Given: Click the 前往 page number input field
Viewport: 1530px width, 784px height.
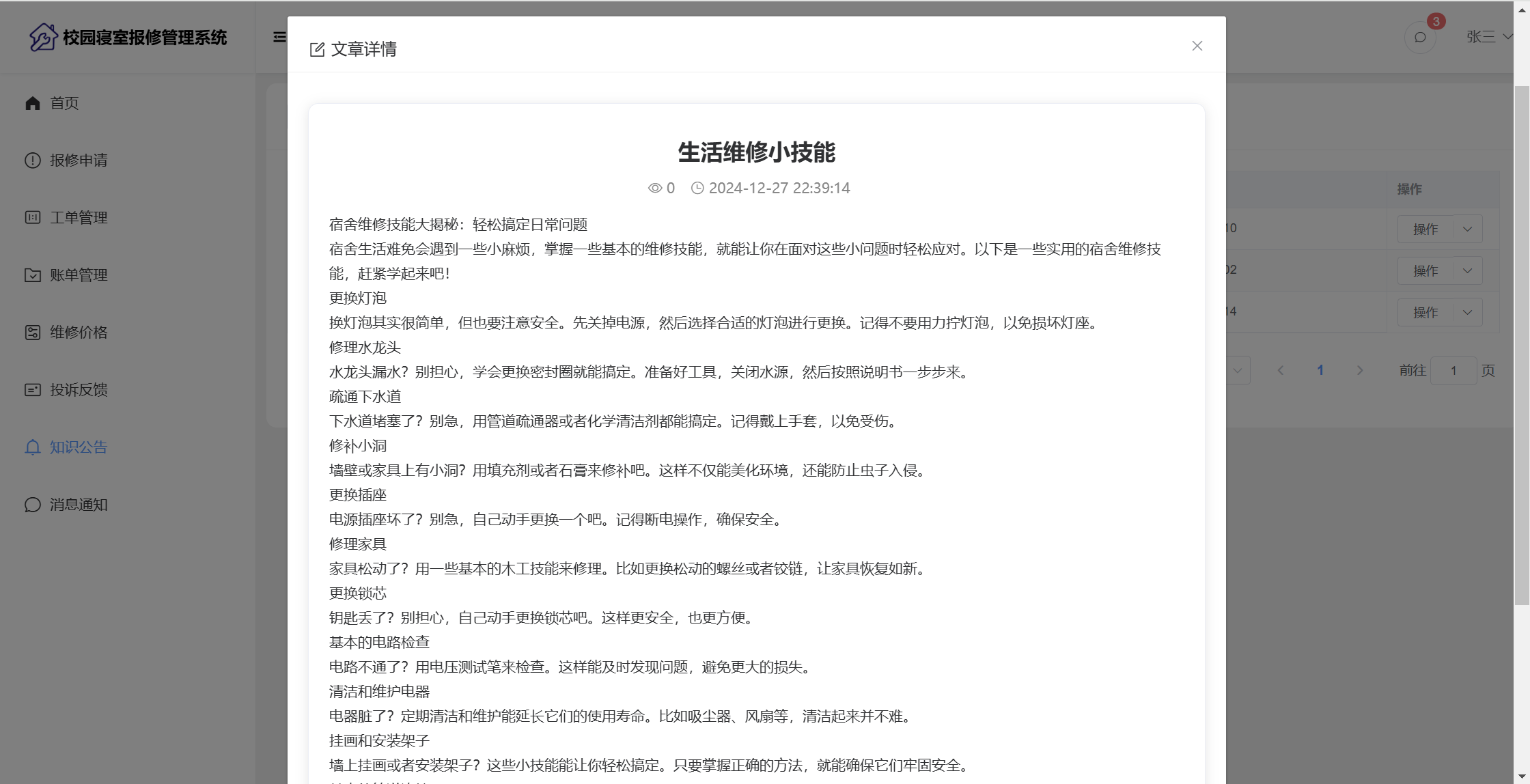Looking at the screenshot, I should pos(1453,370).
